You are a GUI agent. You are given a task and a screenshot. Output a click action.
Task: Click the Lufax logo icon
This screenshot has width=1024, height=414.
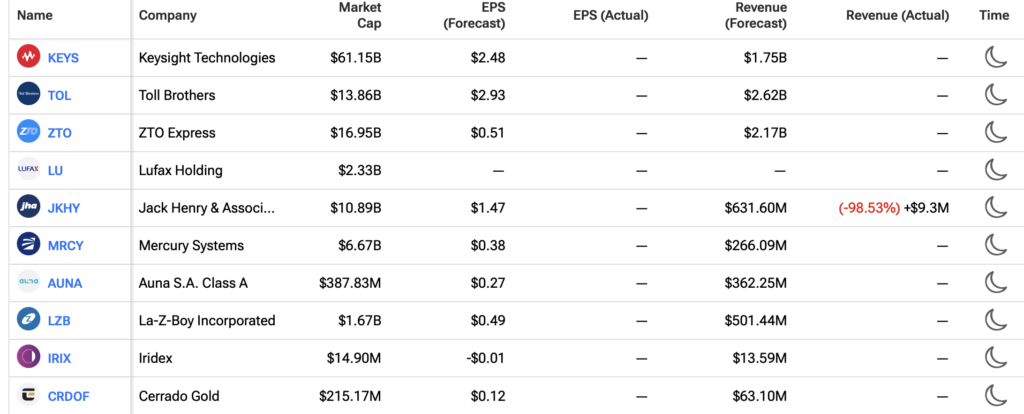(x=28, y=170)
